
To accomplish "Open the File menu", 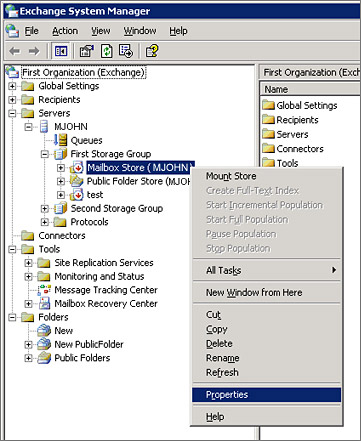I will (x=31, y=31).
